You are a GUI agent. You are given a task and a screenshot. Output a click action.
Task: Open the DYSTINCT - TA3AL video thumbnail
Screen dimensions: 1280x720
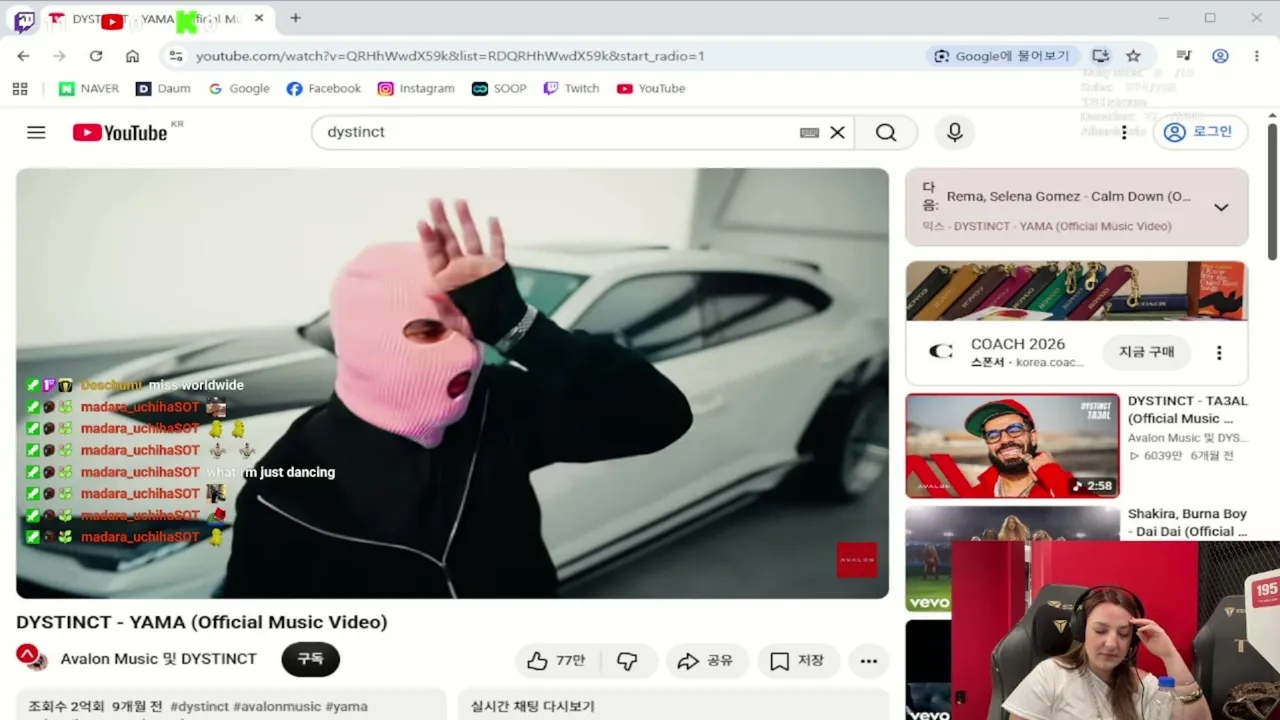coord(1012,445)
